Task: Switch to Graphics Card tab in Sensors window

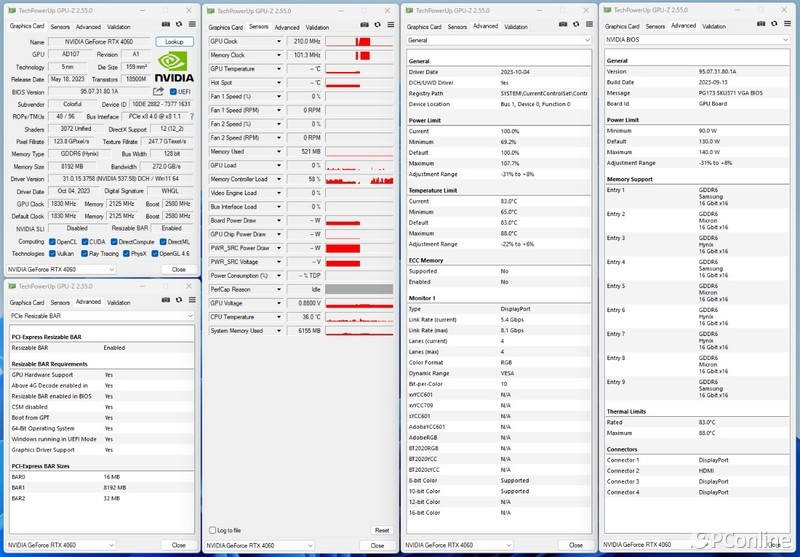Action: click(x=226, y=27)
